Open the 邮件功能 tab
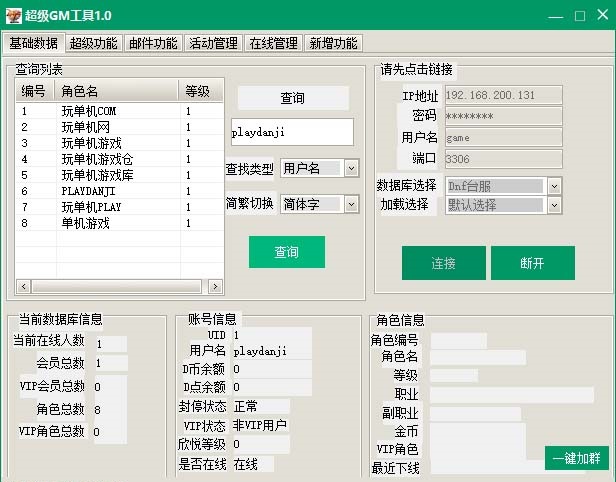 pyautogui.click(x=154, y=43)
